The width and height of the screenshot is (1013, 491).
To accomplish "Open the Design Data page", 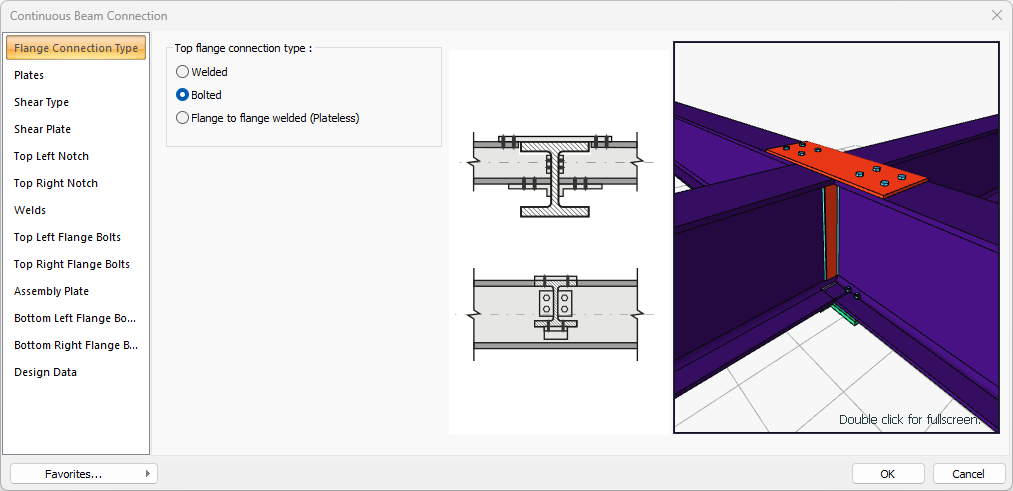I will coord(46,372).
